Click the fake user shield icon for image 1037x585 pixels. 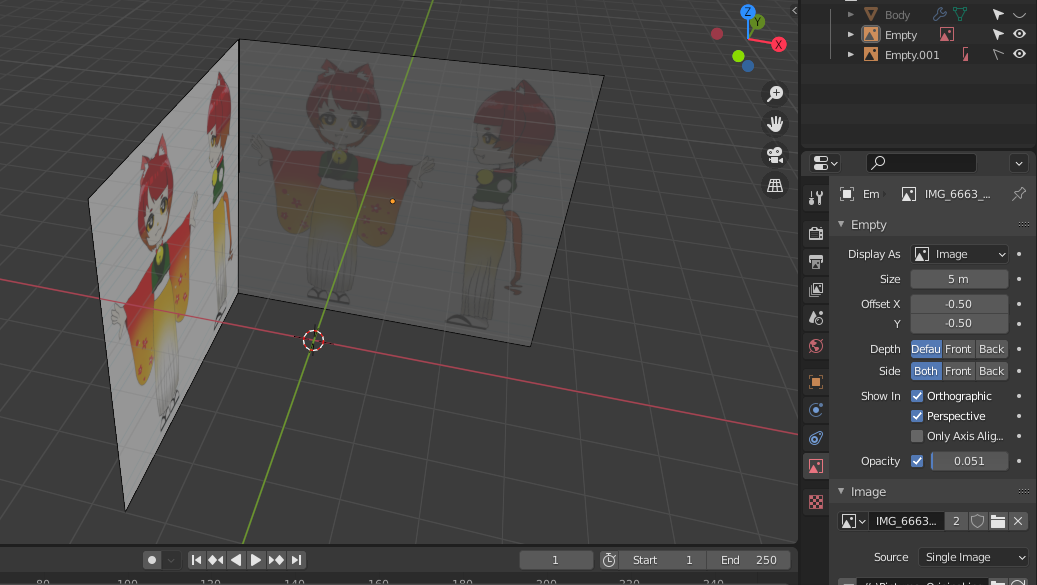(977, 521)
